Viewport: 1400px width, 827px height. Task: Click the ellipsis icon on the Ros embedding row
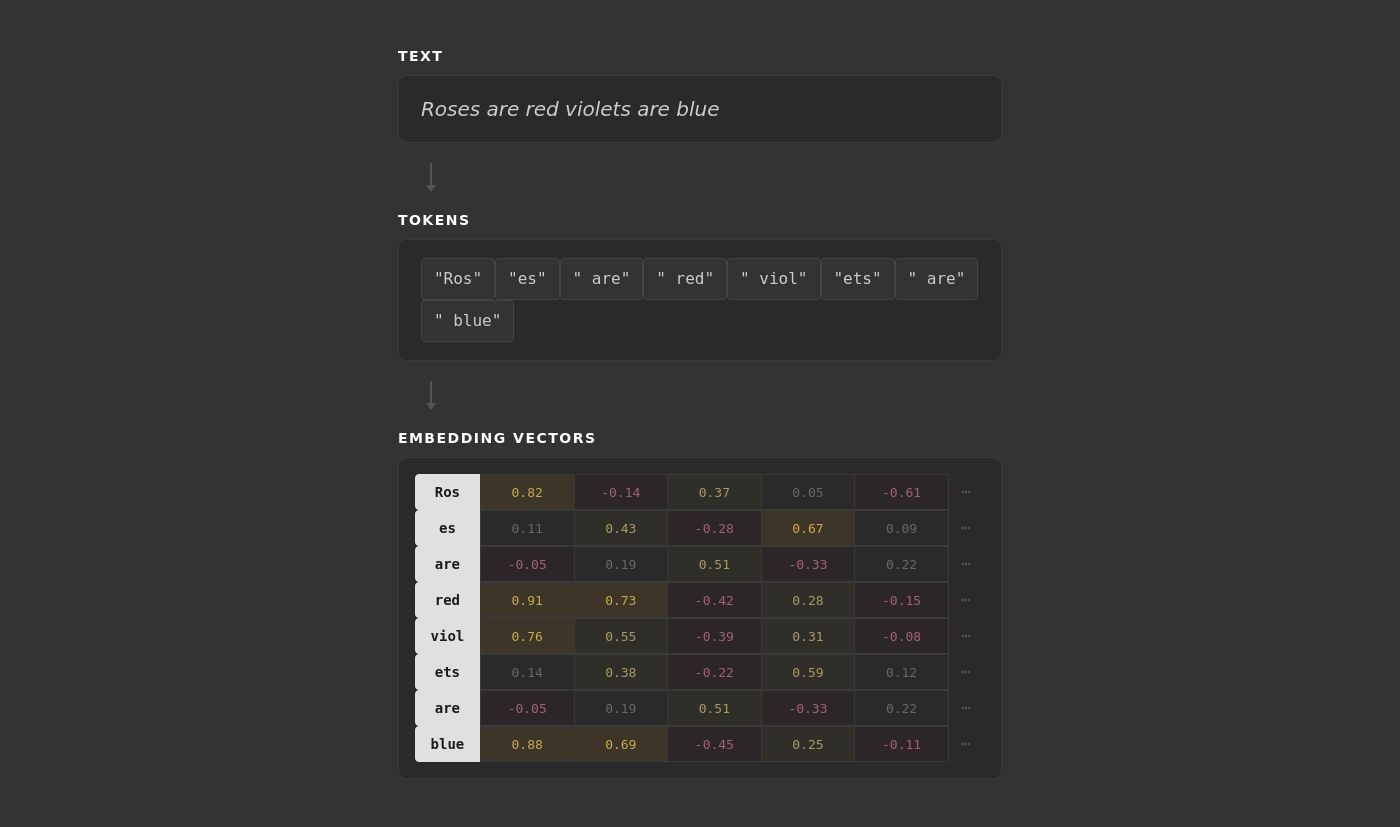point(966,492)
